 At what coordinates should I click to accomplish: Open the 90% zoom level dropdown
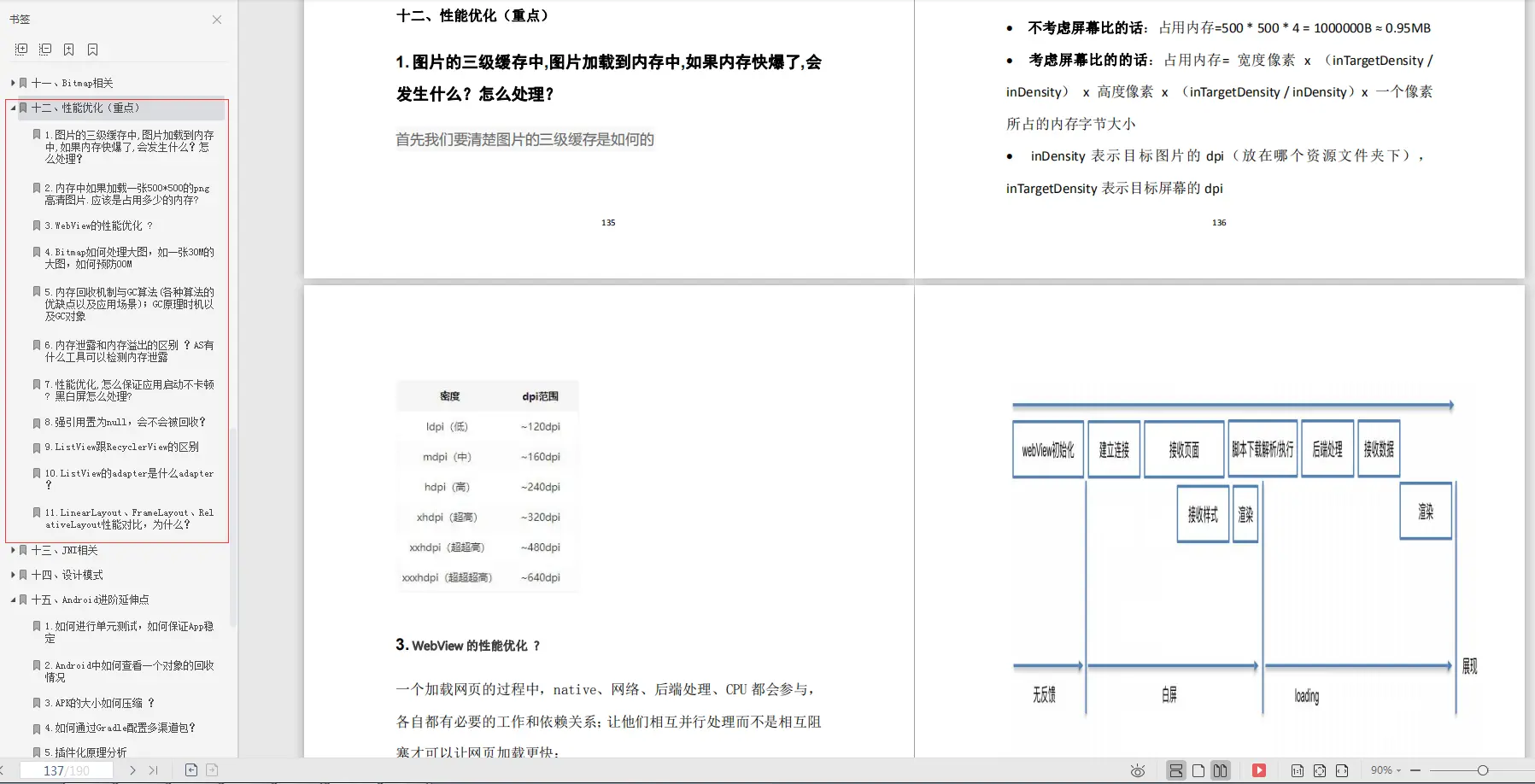1386,770
